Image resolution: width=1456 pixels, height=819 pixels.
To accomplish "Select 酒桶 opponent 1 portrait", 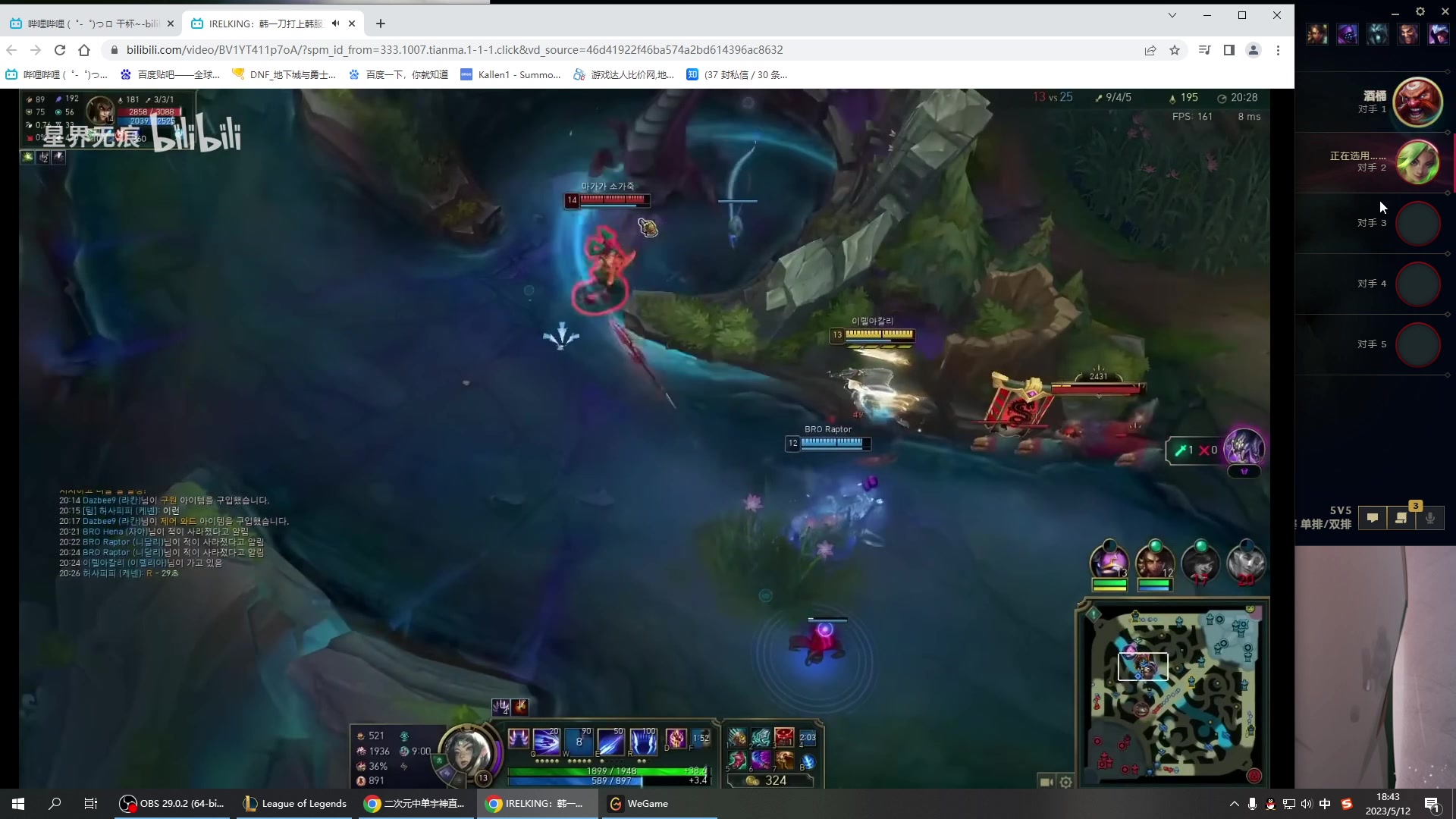I will point(1417,102).
